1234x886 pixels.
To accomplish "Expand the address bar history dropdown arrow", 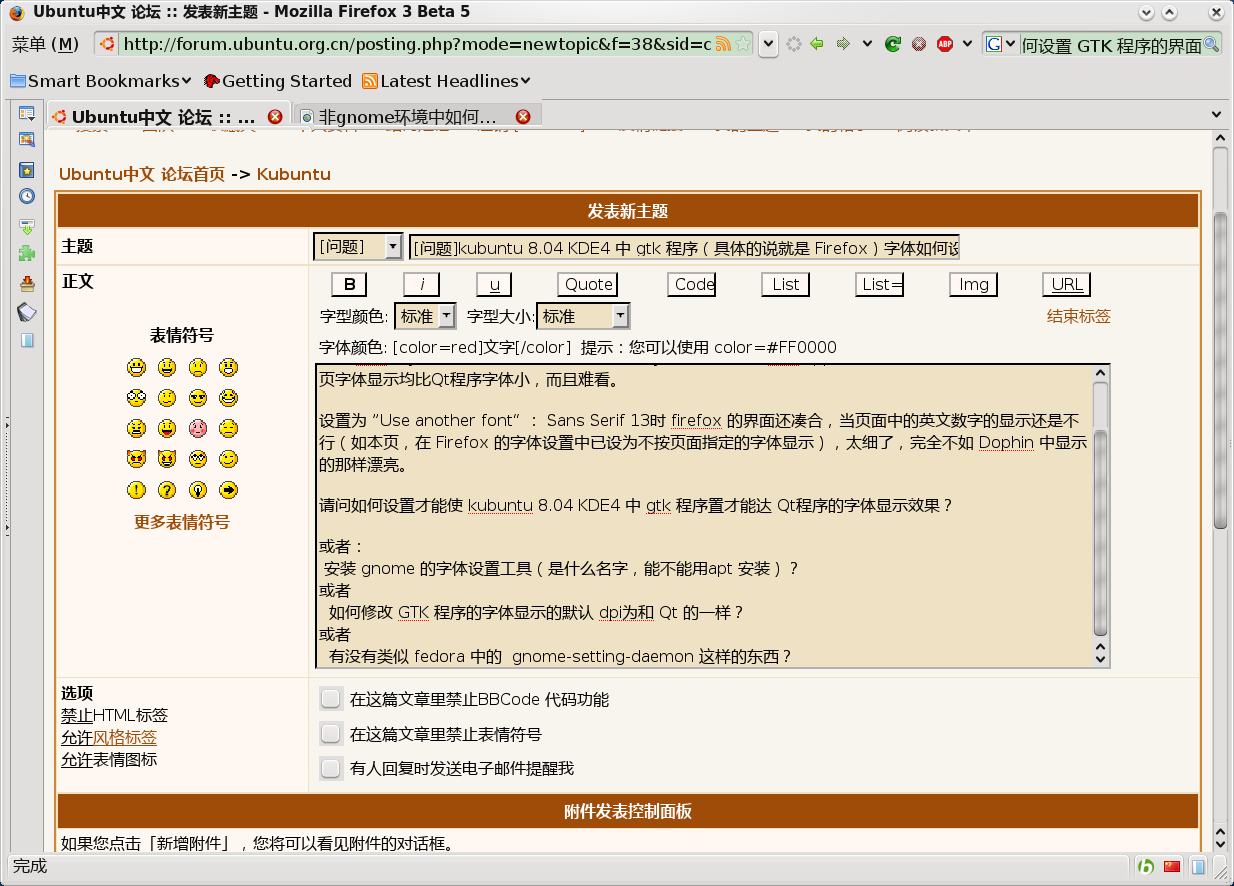I will (x=768, y=44).
